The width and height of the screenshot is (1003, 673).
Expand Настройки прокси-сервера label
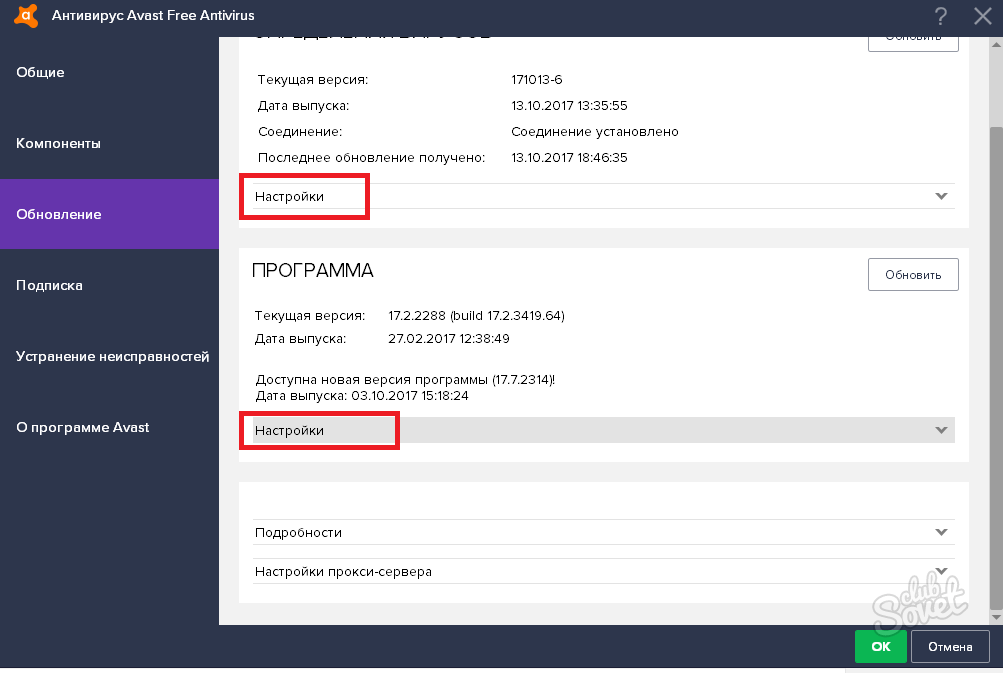[343, 572]
